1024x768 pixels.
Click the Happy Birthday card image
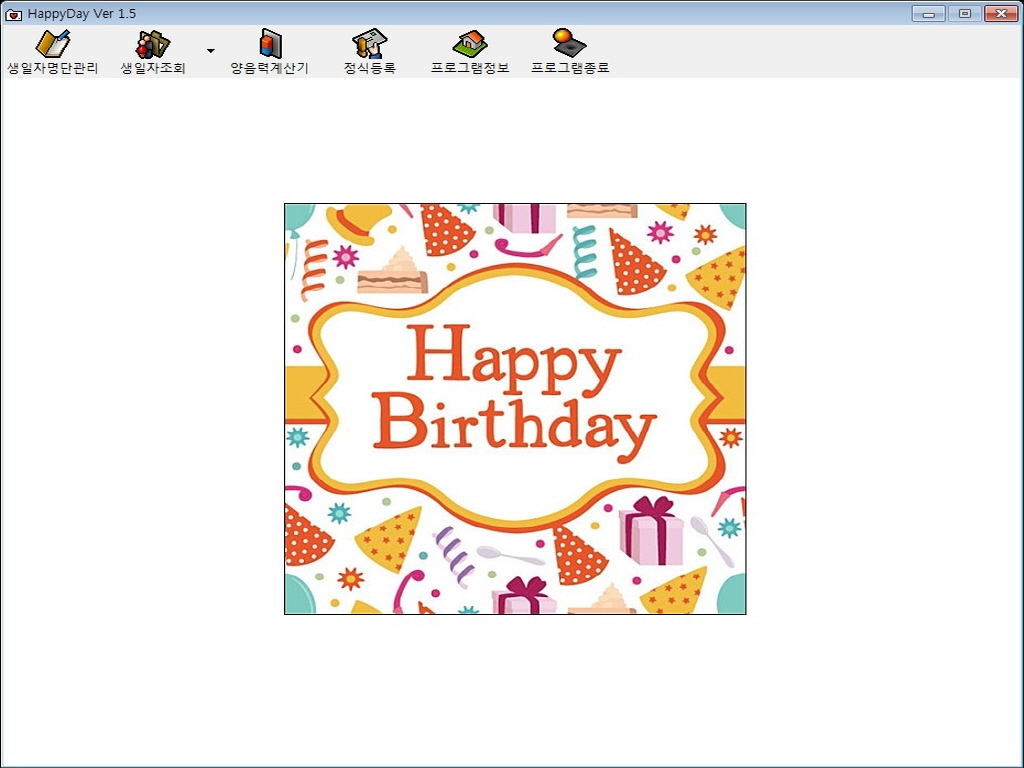(515, 409)
